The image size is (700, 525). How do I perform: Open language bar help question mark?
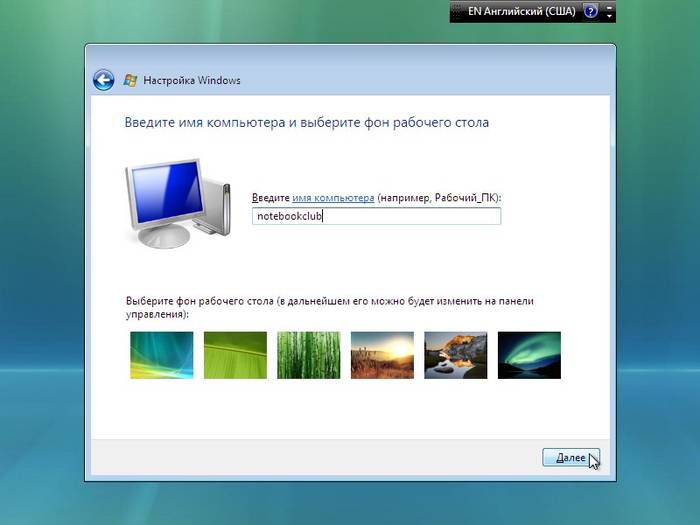(x=592, y=12)
